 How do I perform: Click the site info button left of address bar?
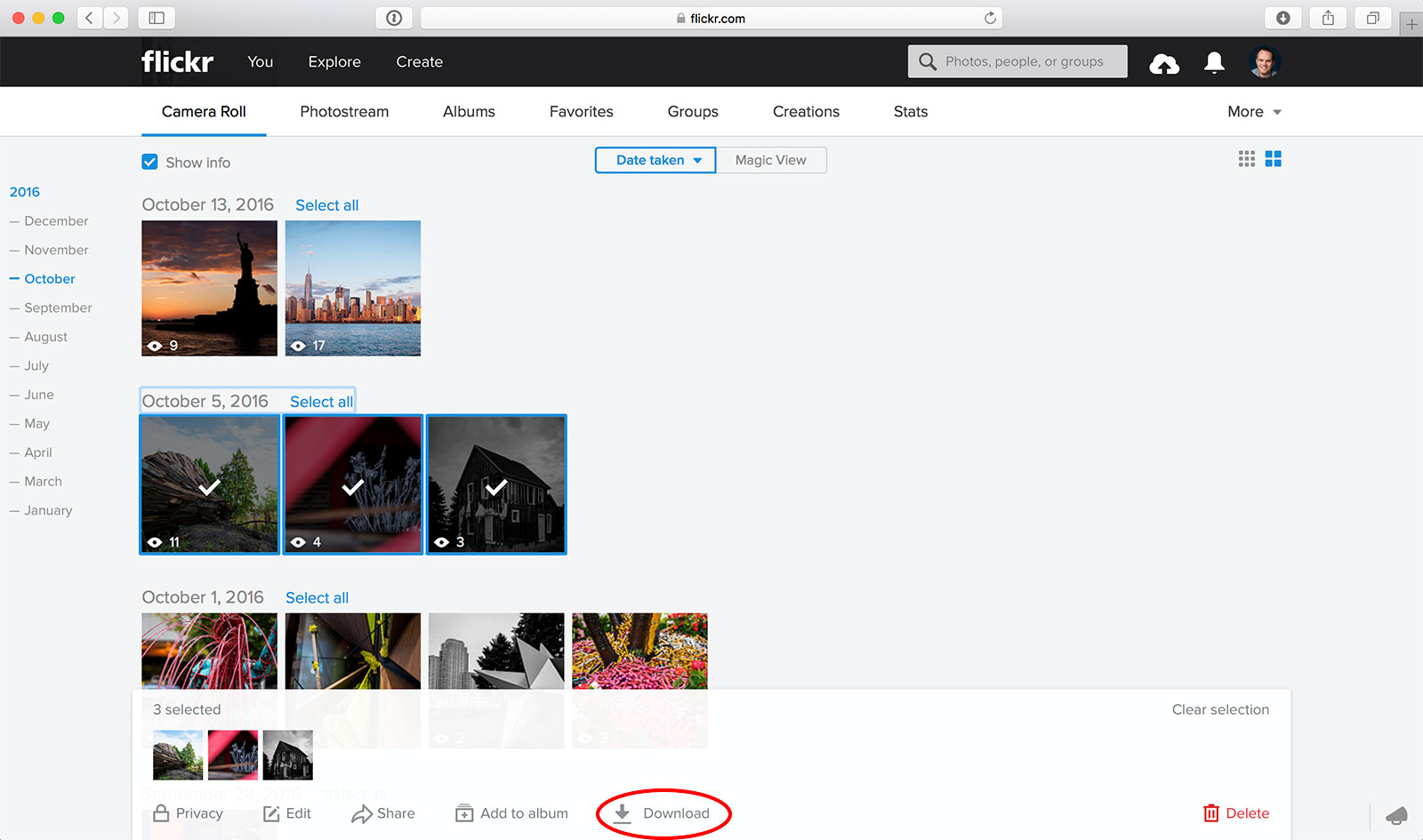394,18
